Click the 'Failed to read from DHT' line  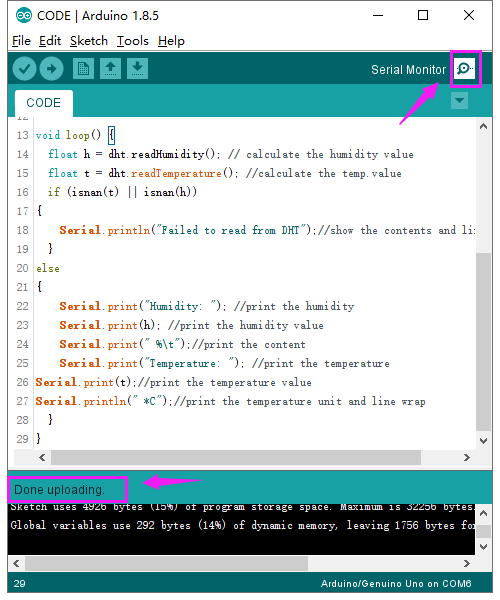[267, 230]
